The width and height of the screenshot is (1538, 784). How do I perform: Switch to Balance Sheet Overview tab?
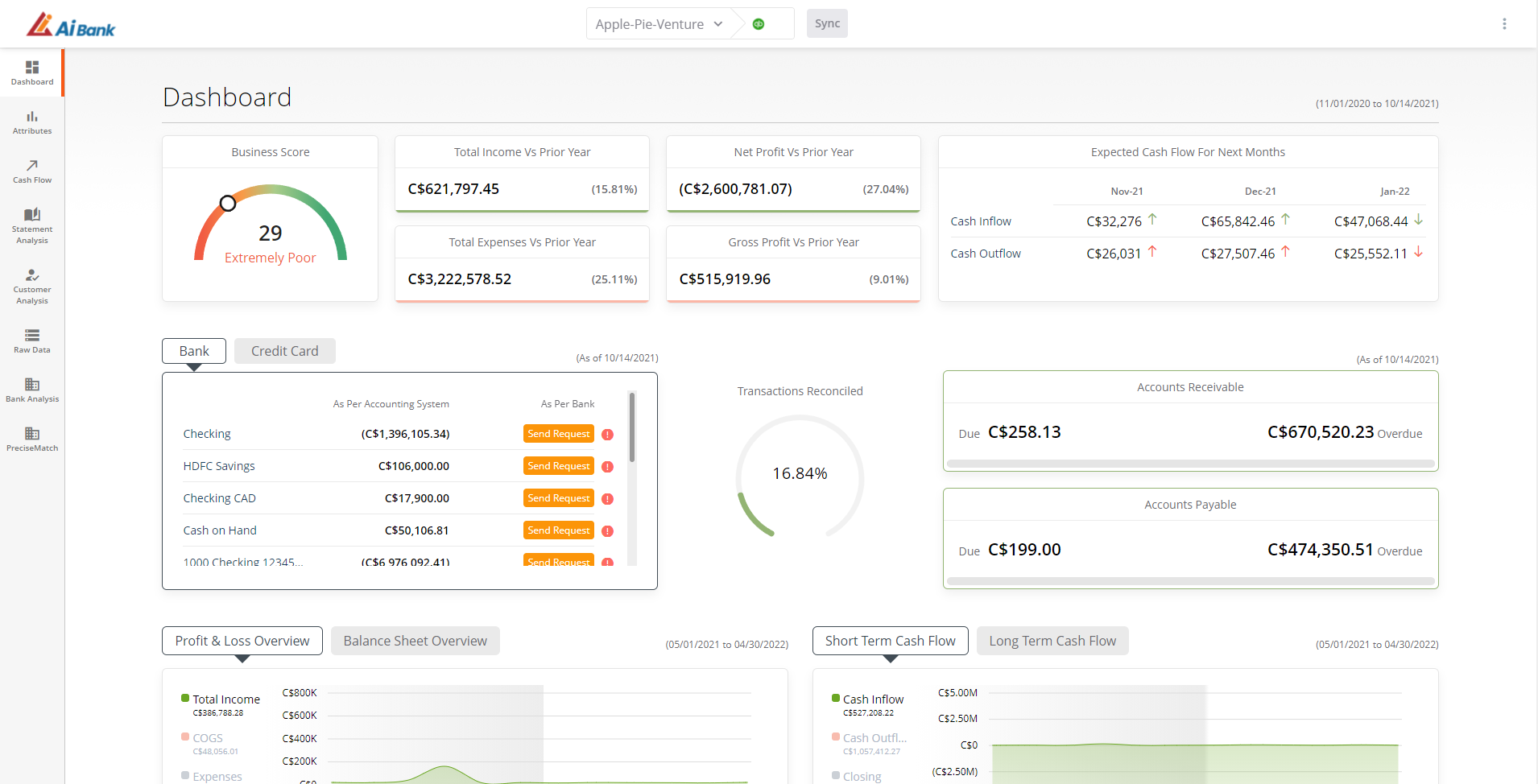coord(416,641)
